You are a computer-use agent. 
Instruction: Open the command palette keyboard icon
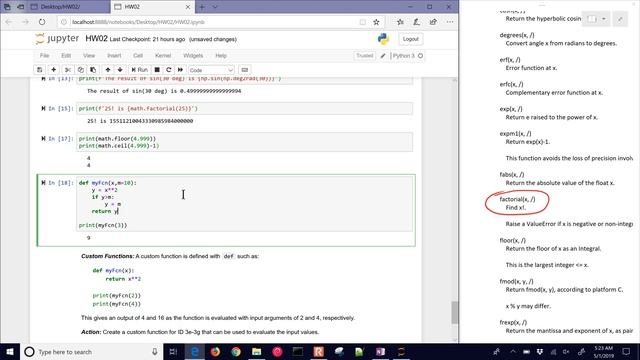click(x=244, y=70)
